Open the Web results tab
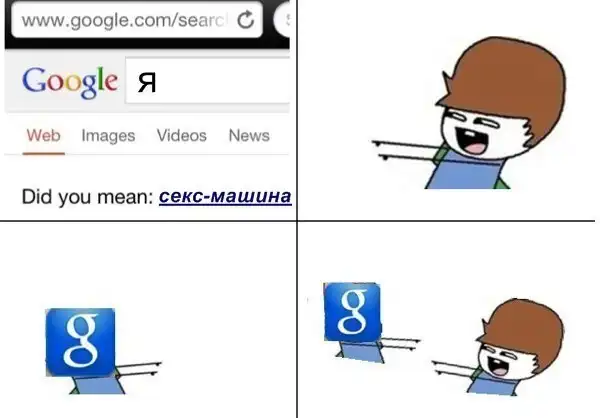Viewport: 600px width, 418px height. (44, 136)
